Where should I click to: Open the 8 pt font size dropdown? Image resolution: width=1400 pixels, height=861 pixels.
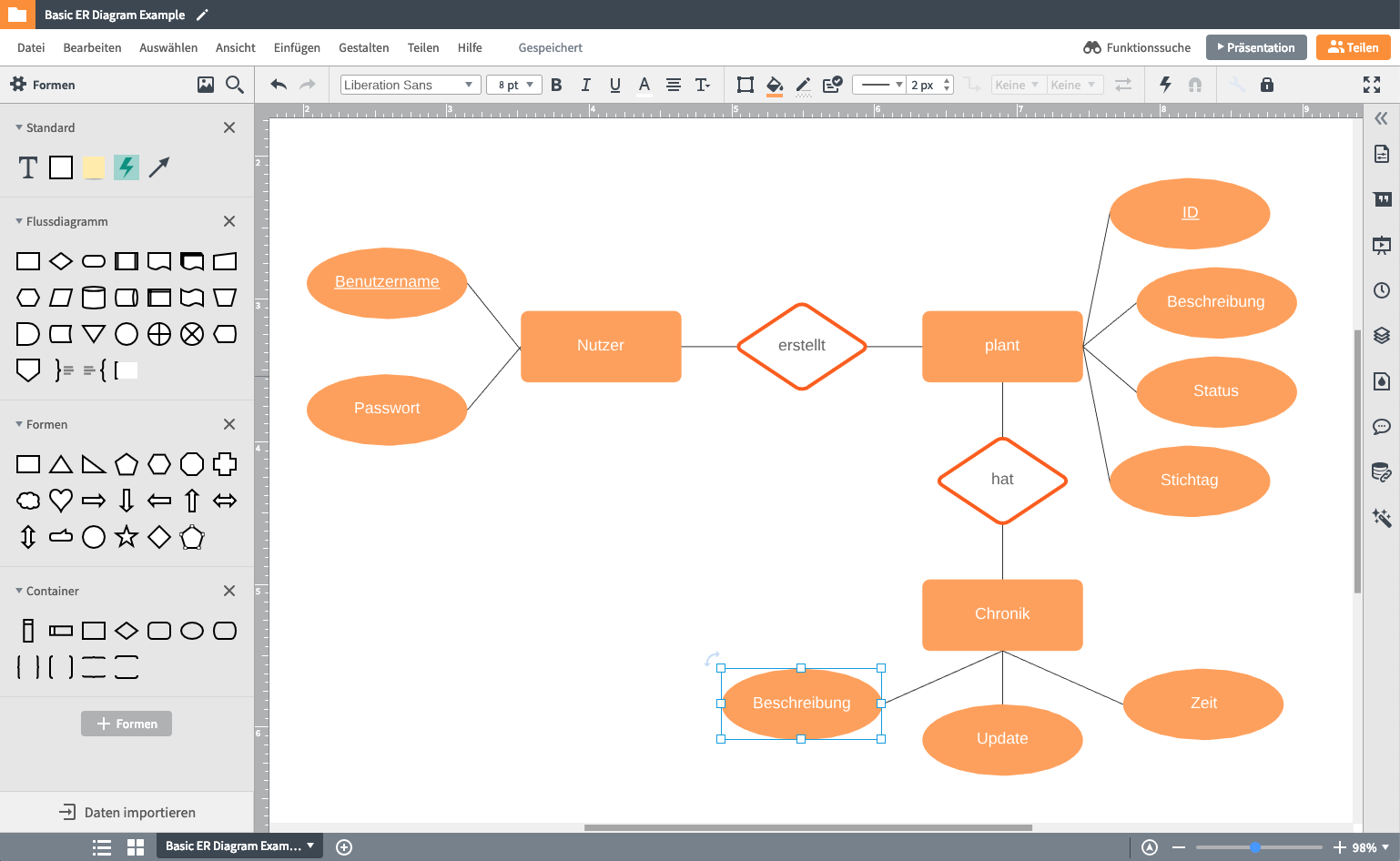[514, 85]
